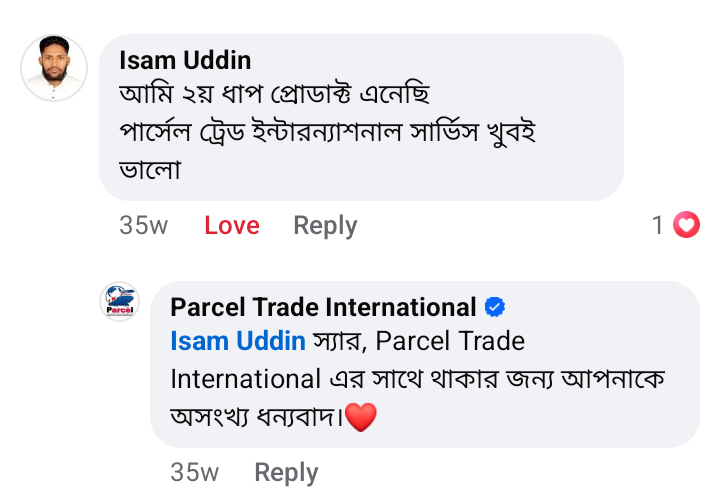Click the line starting 'পার্সেল ট্রেড ইন্টারন্যাশনাল'

327,132
